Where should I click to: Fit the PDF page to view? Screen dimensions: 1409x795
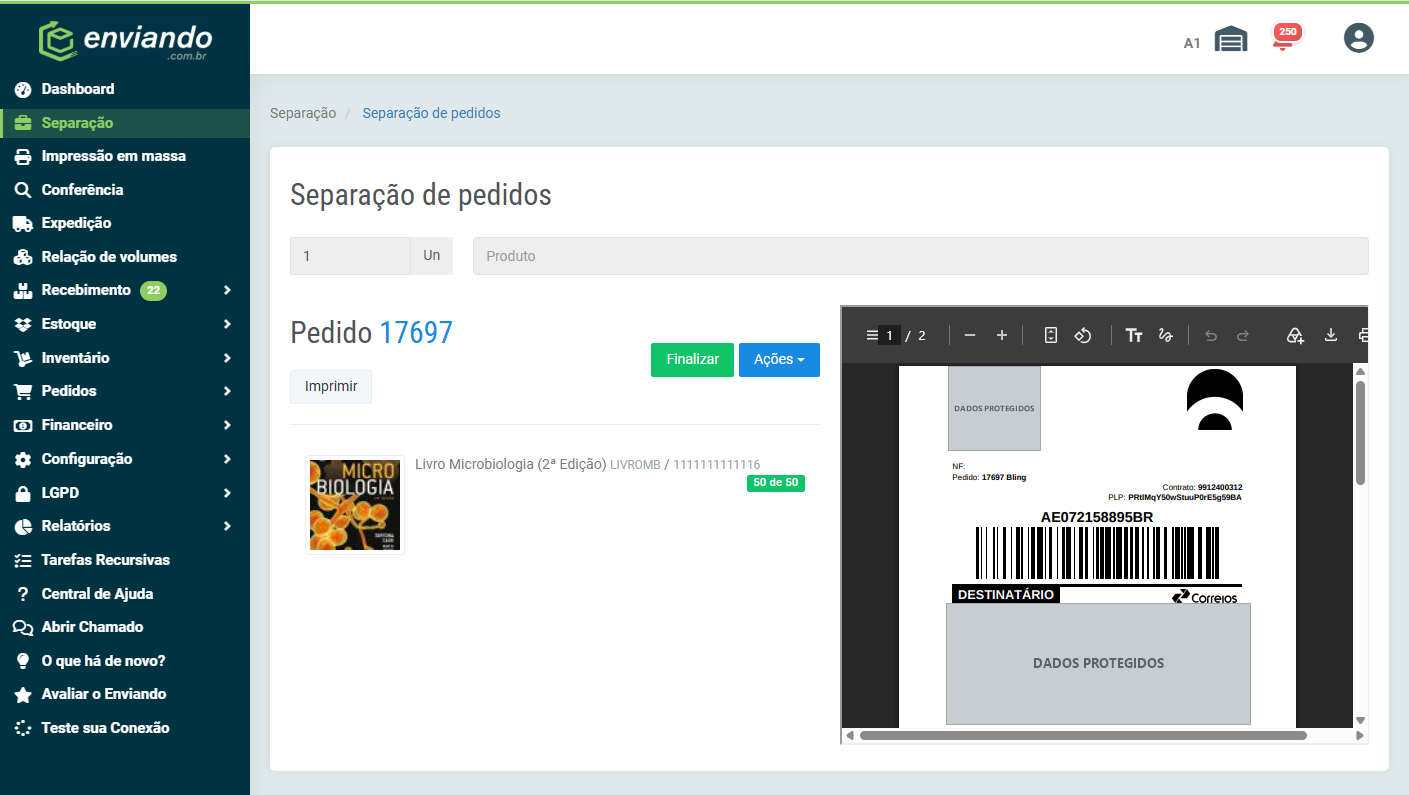pos(1051,335)
